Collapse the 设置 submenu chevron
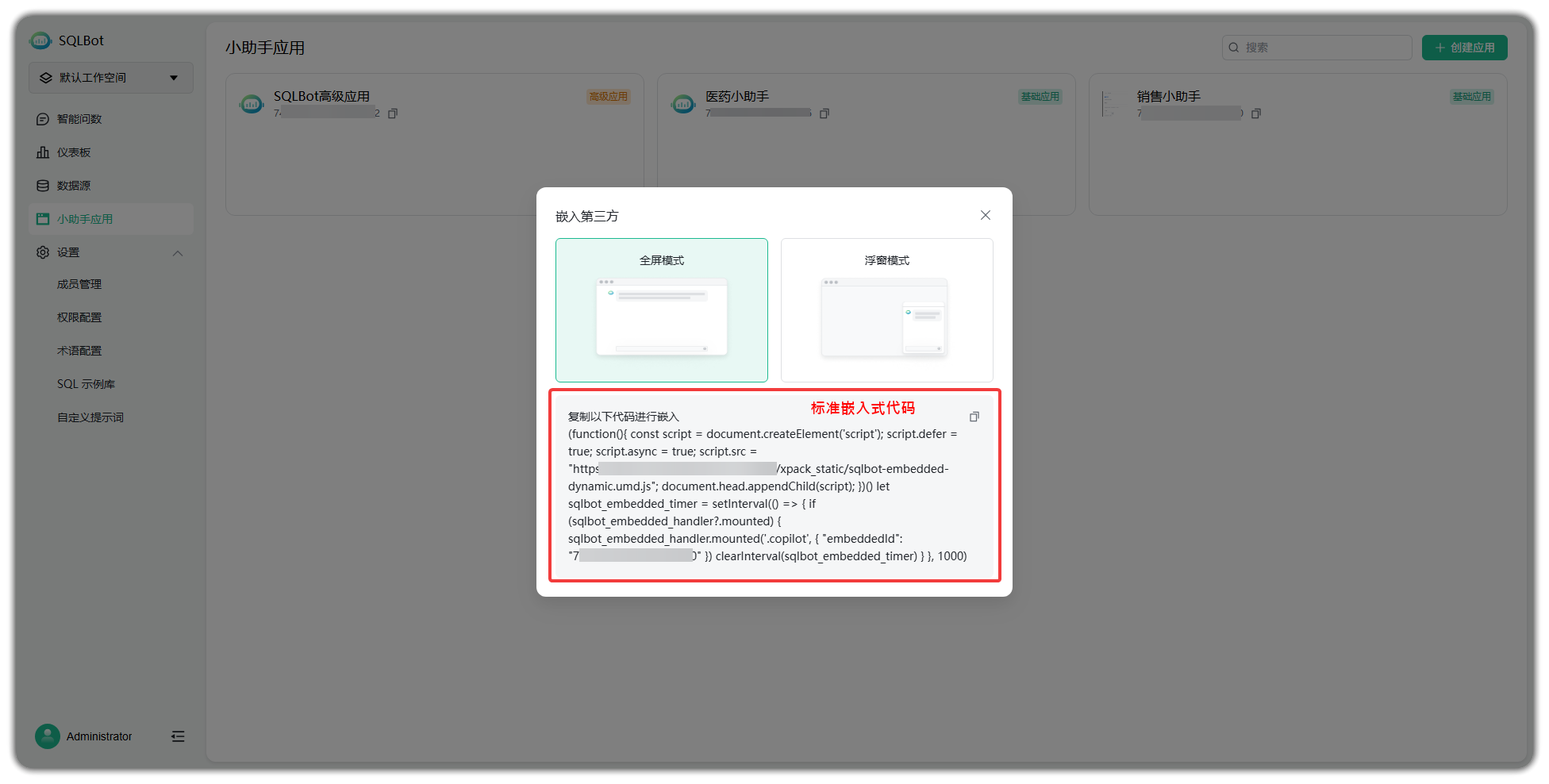Screen dimensions: 1549x784 (x=178, y=252)
